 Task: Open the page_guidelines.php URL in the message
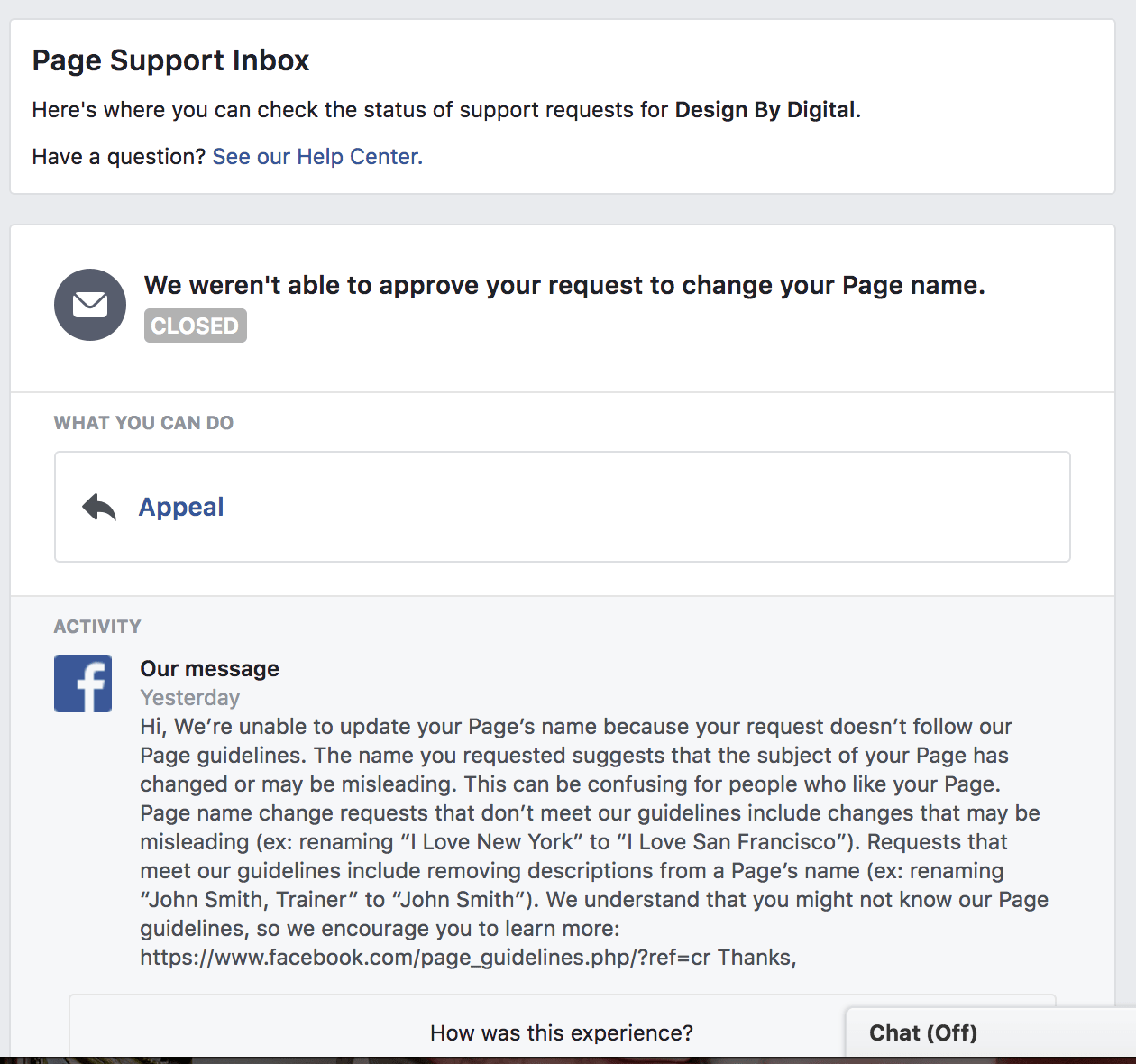click(425, 958)
